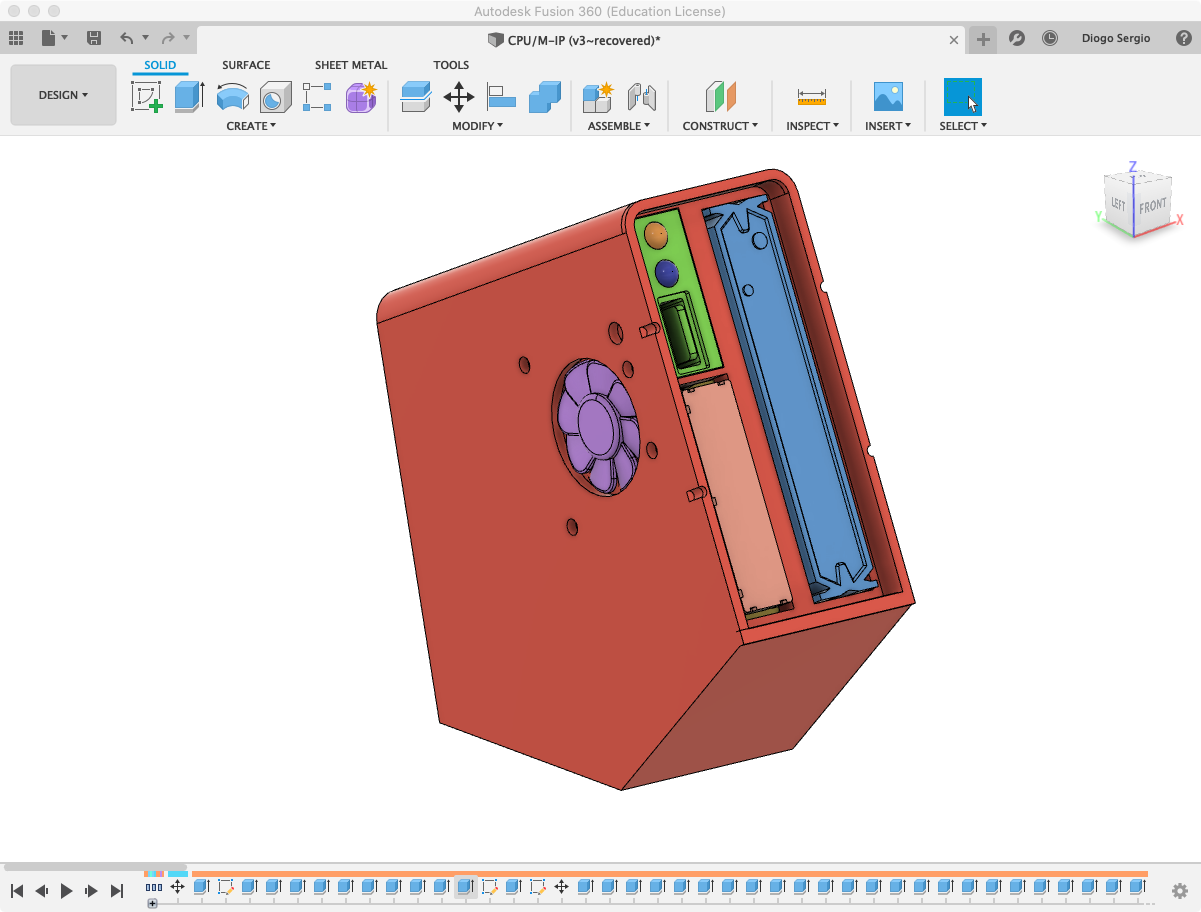Expand the ASSEMBLE menu
The image size is (1201, 912).
[619, 126]
